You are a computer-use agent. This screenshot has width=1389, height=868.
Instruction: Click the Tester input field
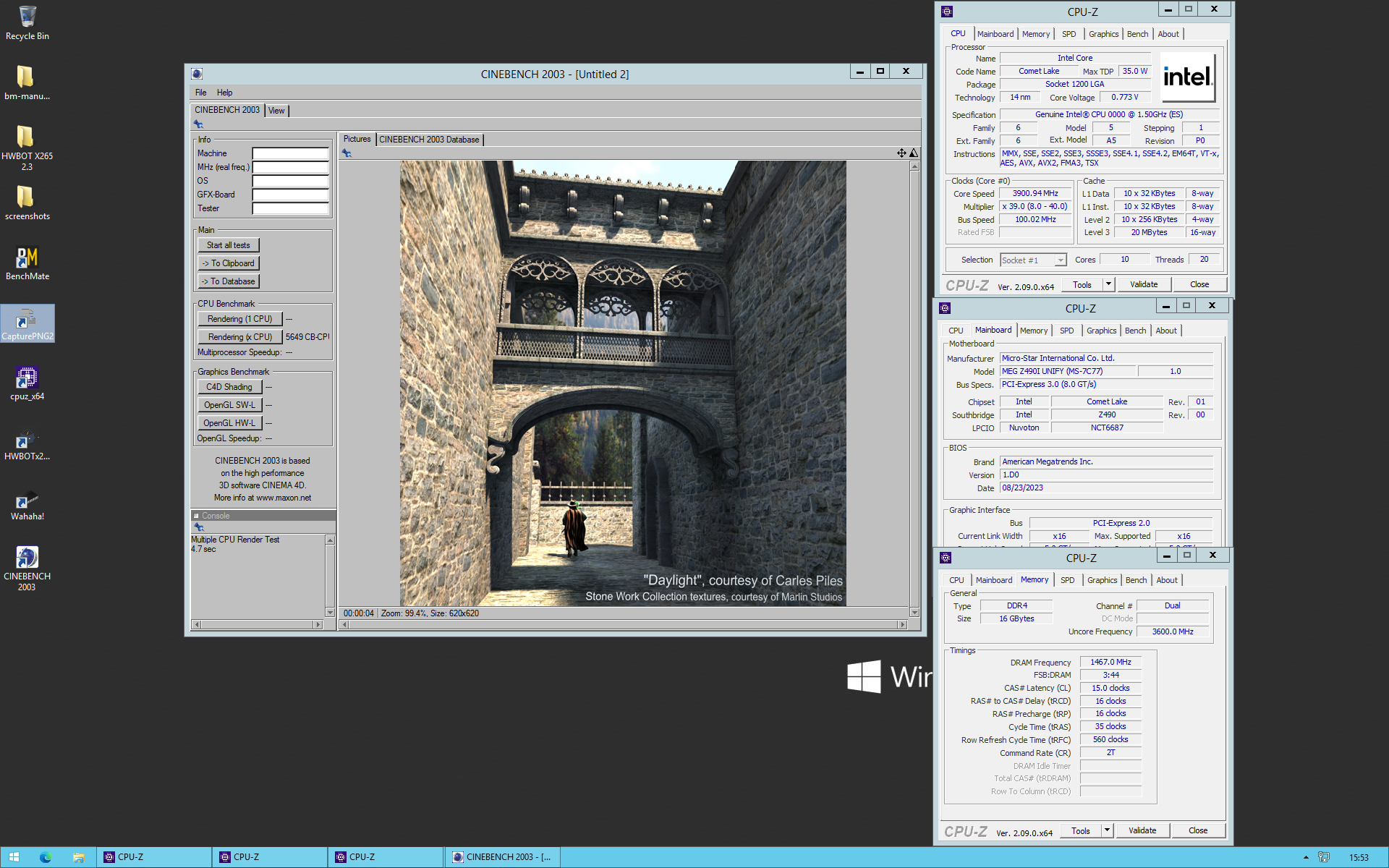click(290, 208)
